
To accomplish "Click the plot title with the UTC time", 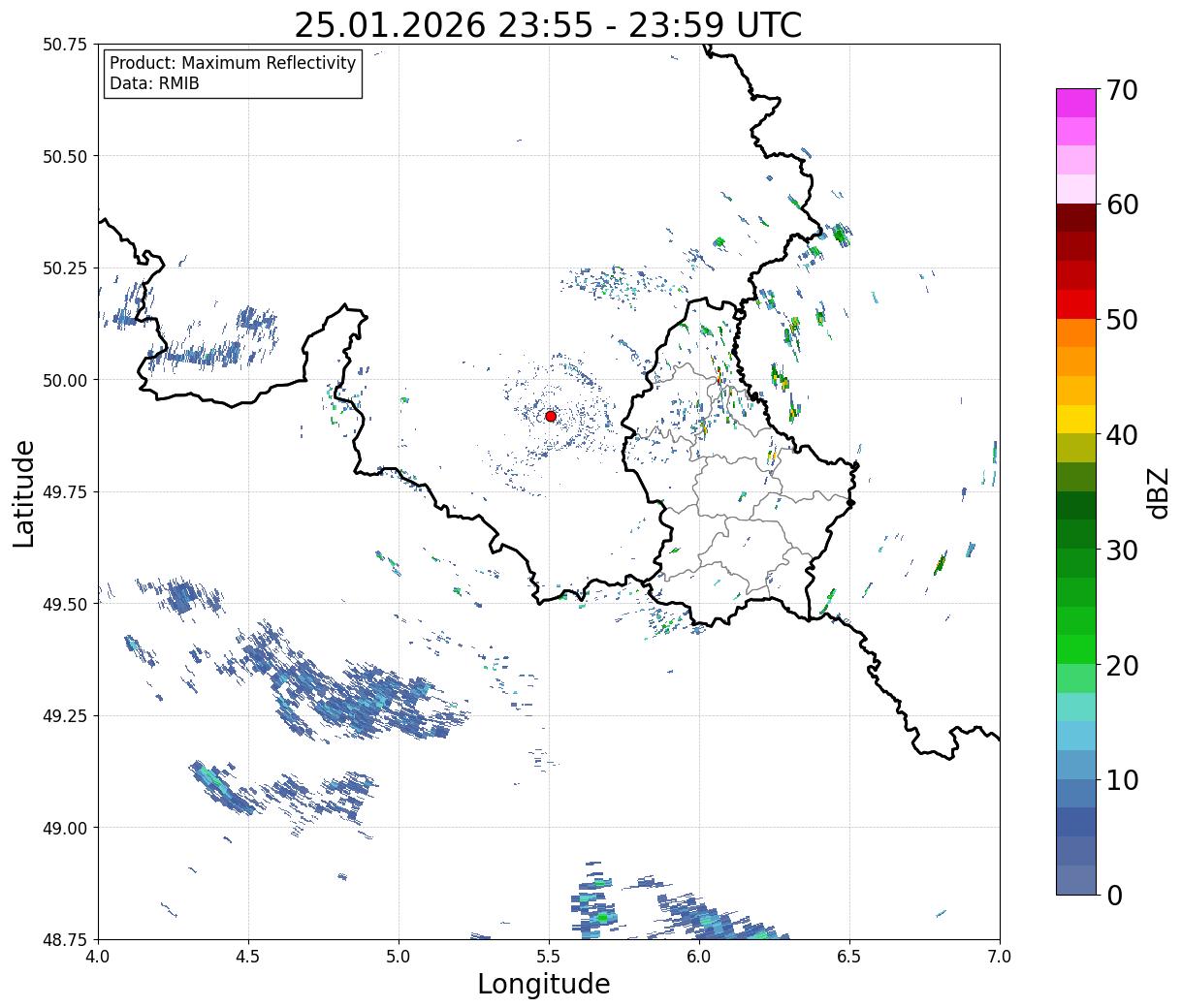I will coord(548,25).
